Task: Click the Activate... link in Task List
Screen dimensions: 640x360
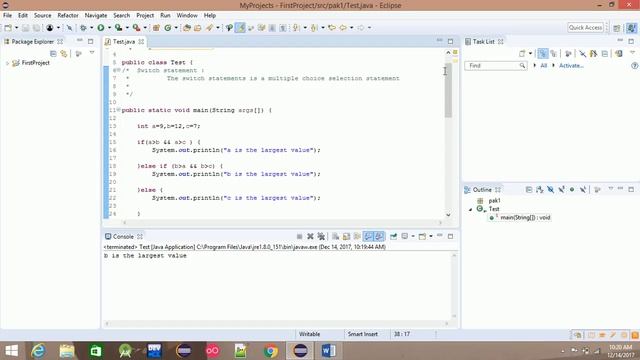Action: coord(571,65)
